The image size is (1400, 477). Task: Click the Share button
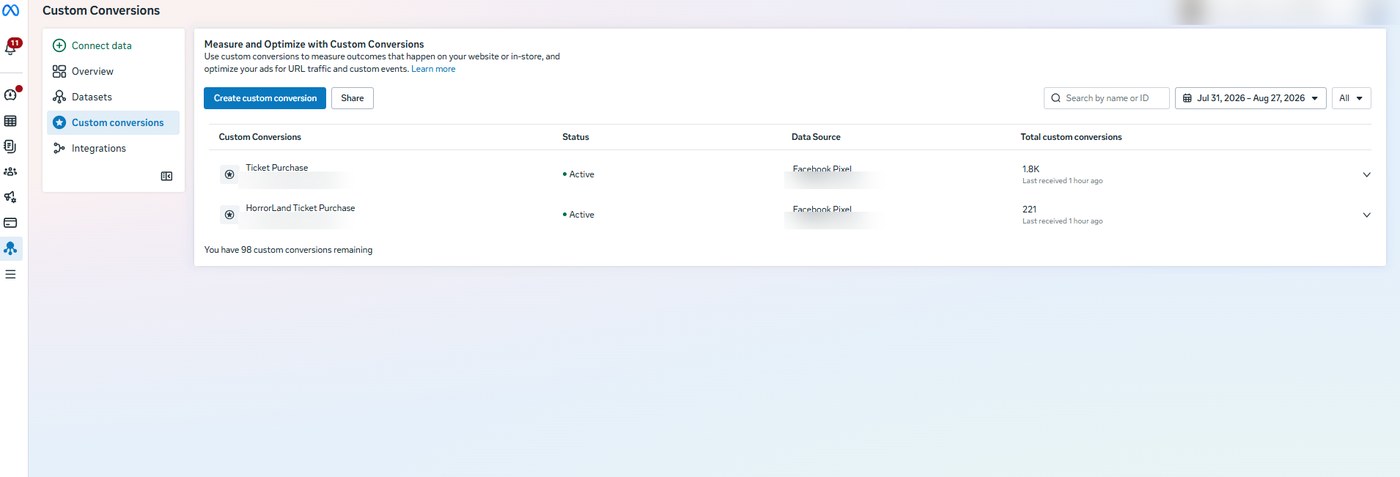coord(352,98)
